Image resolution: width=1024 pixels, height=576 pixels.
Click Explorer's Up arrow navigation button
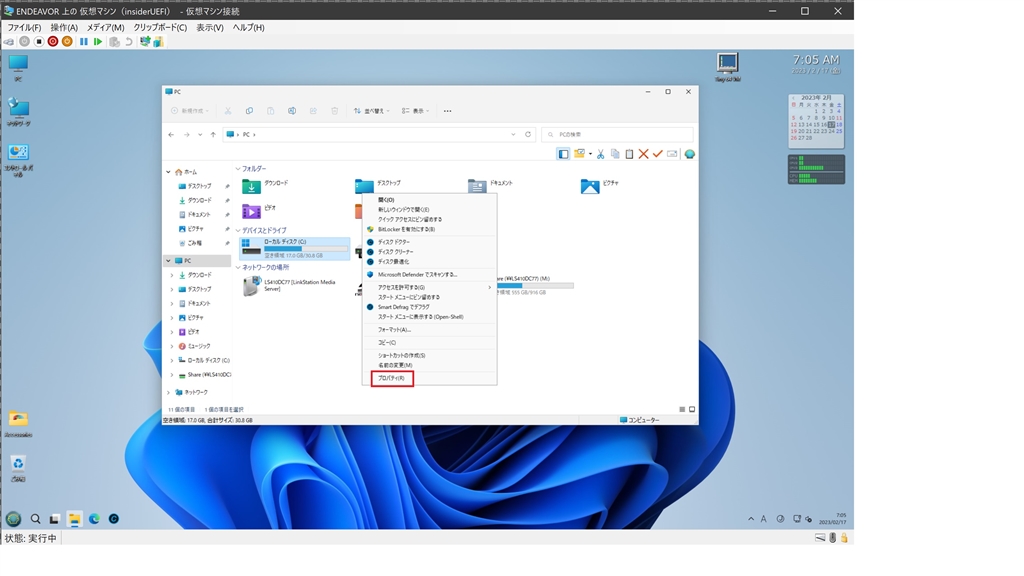coord(213,135)
